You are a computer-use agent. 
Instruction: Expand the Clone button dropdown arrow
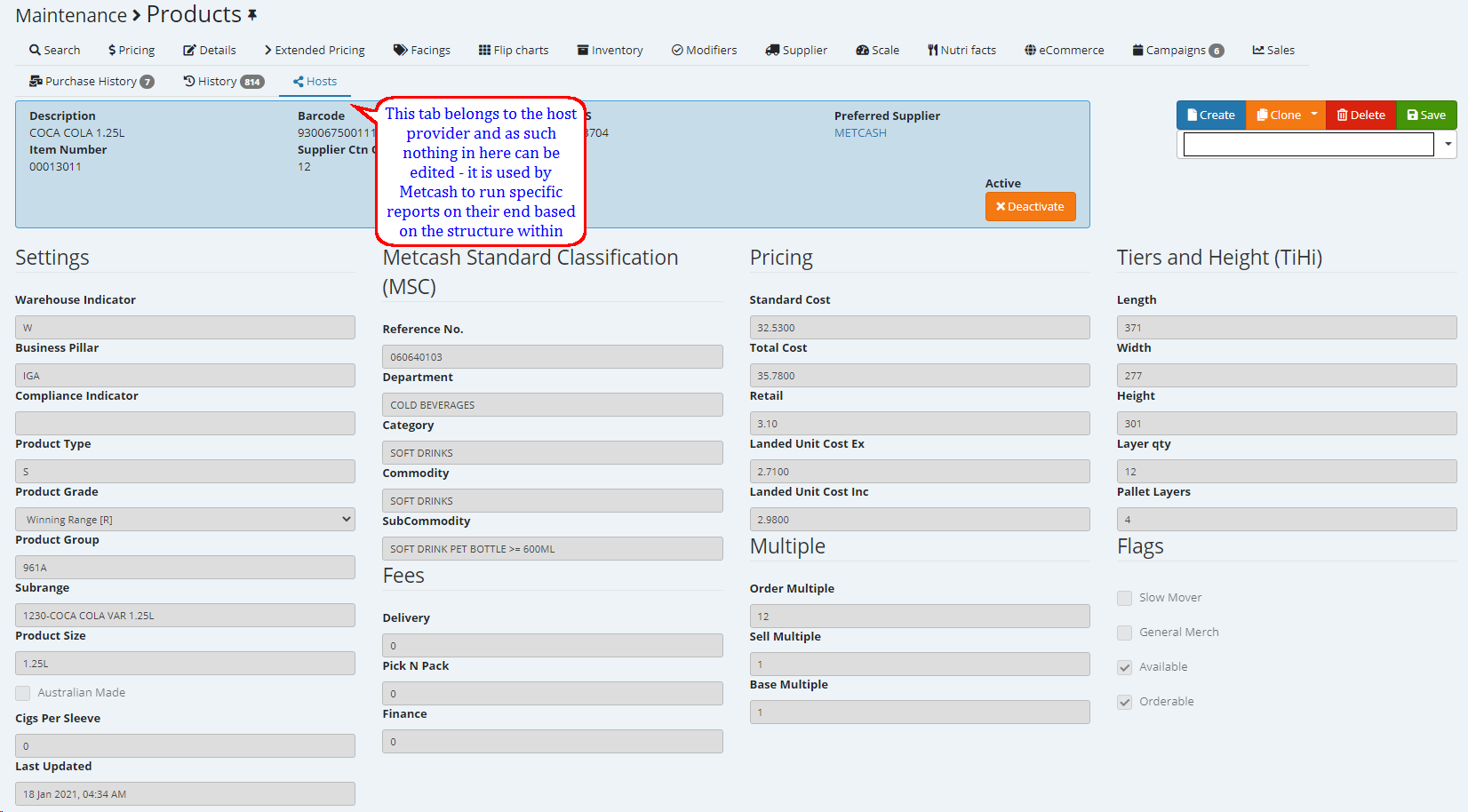point(1314,115)
